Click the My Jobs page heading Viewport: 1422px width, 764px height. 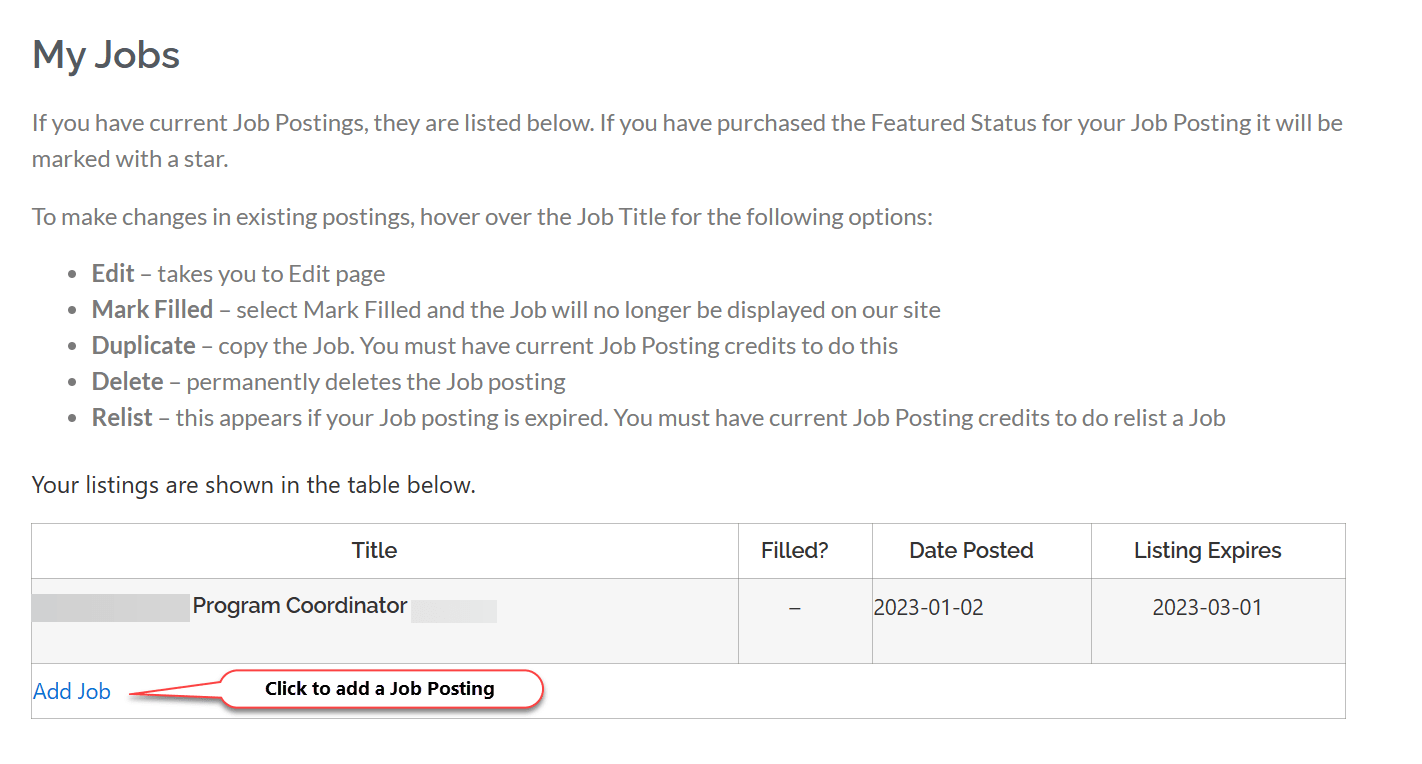pos(105,54)
